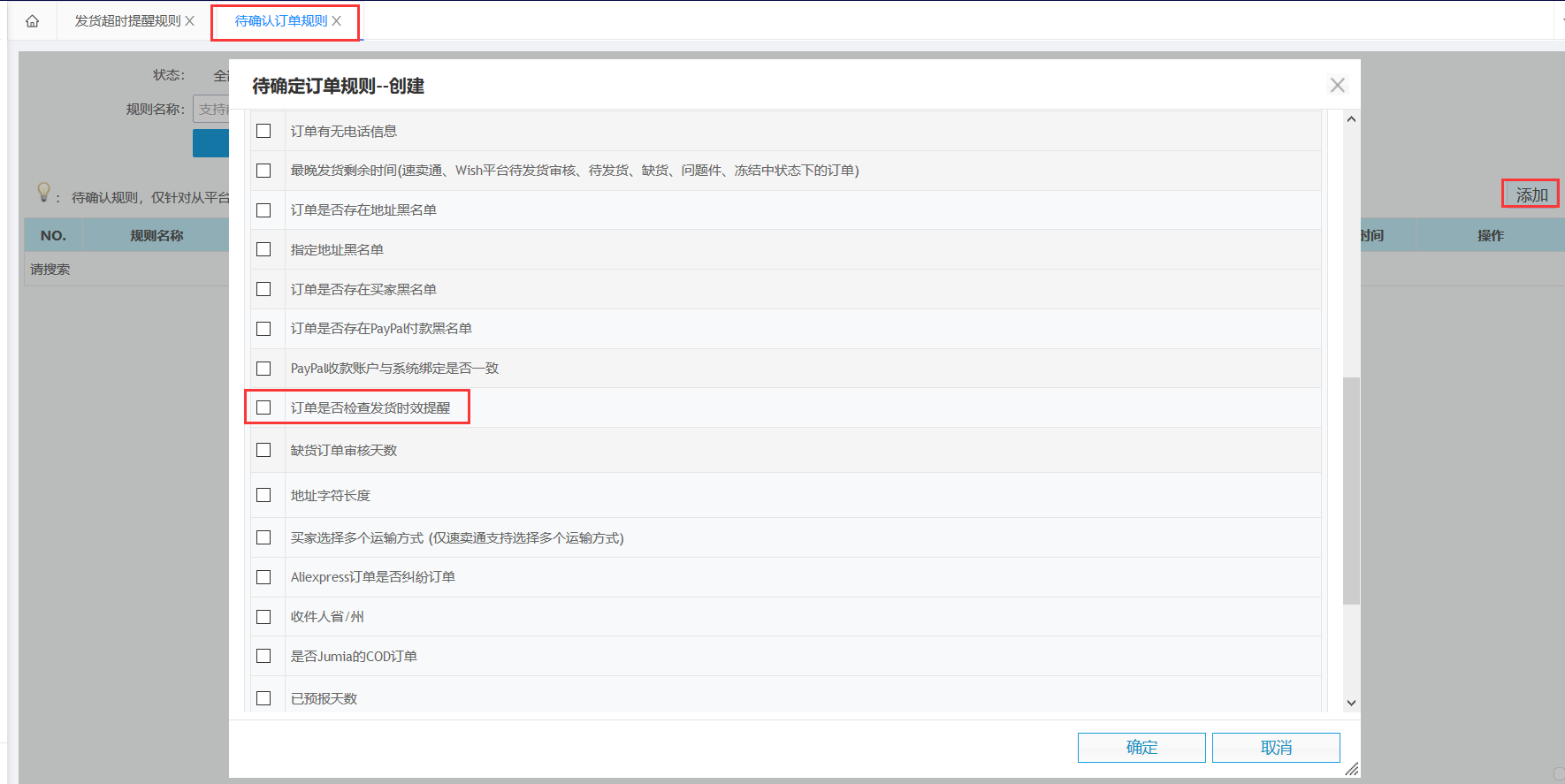Image resolution: width=1565 pixels, height=784 pixels.
Task: Click the 订单有无电话信息 label text
Action: coord(344,132)
